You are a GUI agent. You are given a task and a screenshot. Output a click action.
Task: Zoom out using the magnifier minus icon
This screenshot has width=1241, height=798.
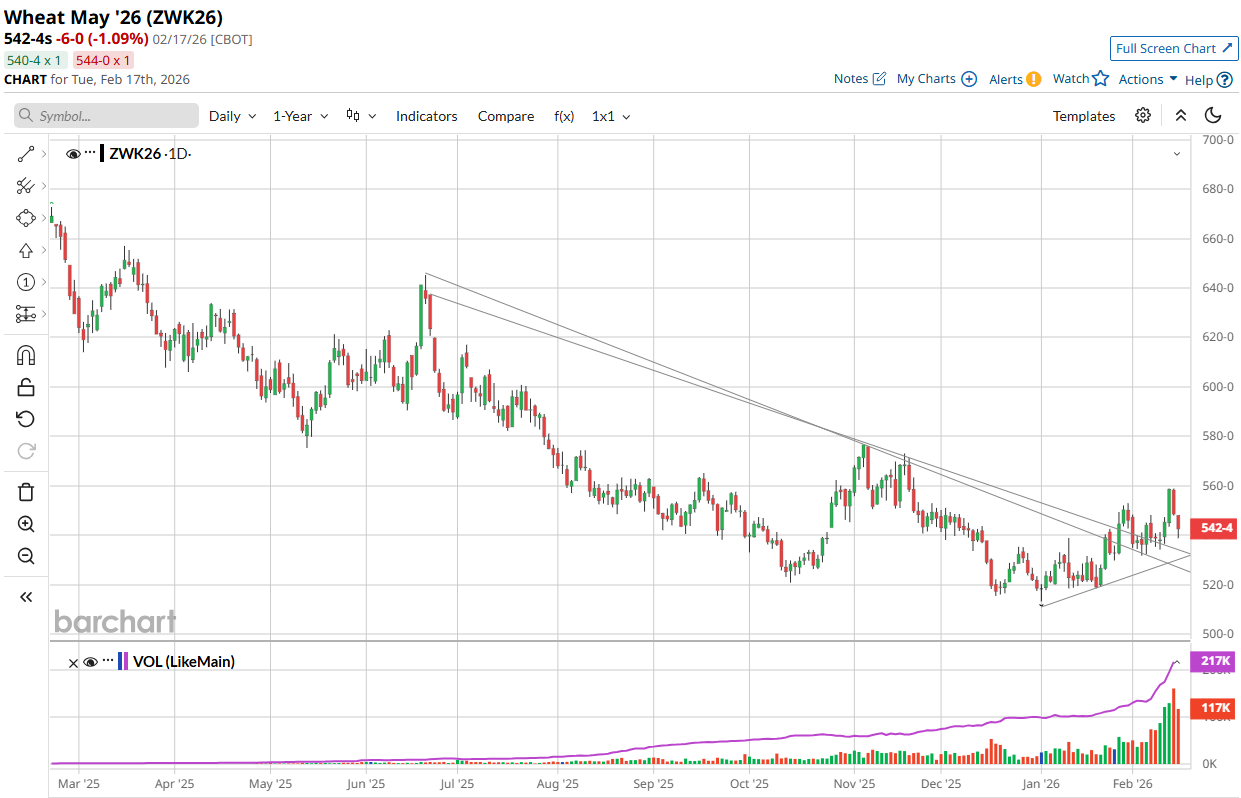coord(26,556)
